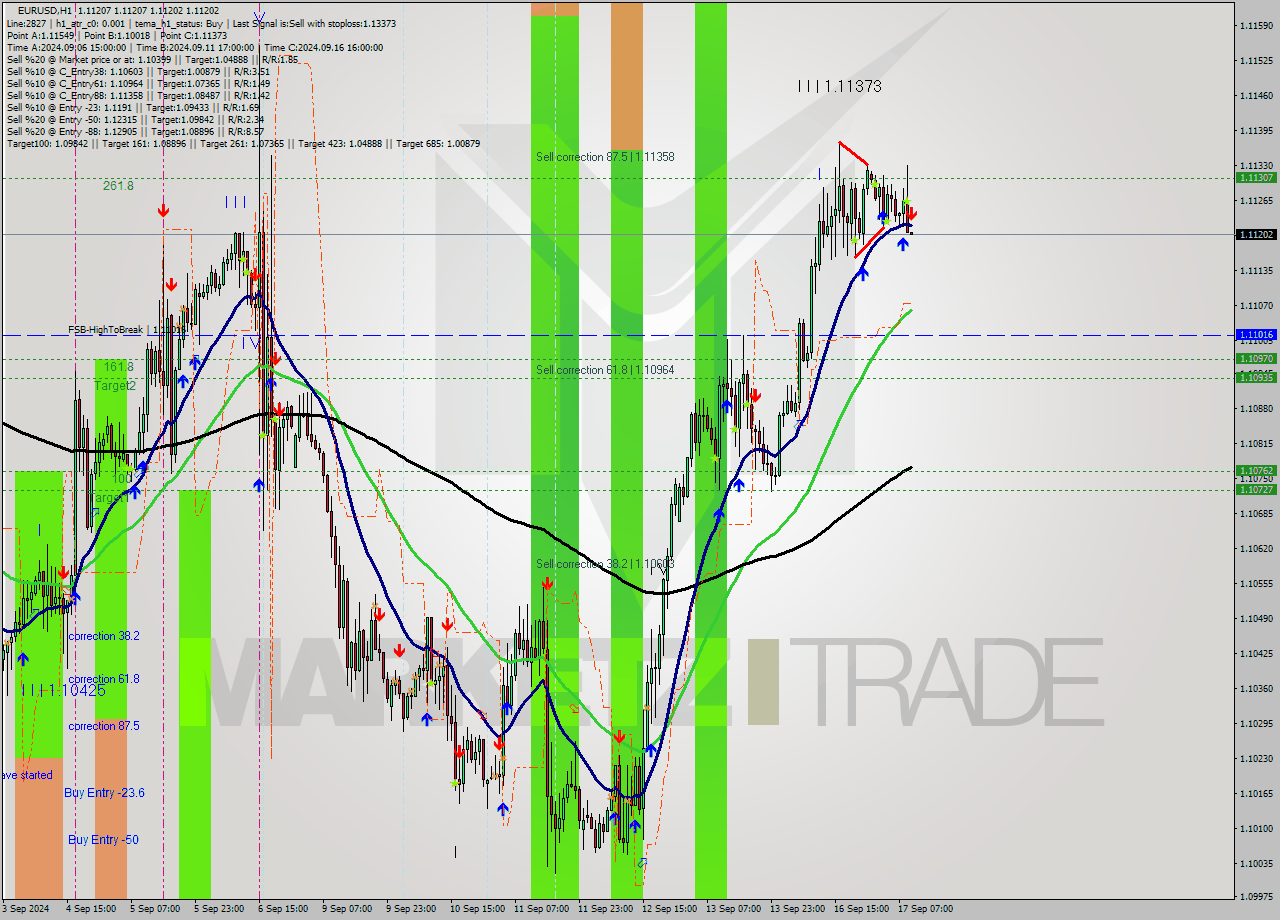1280x920 pixels.
Task: Click the green price tag 1.10727
Action: click(1256, 489)
